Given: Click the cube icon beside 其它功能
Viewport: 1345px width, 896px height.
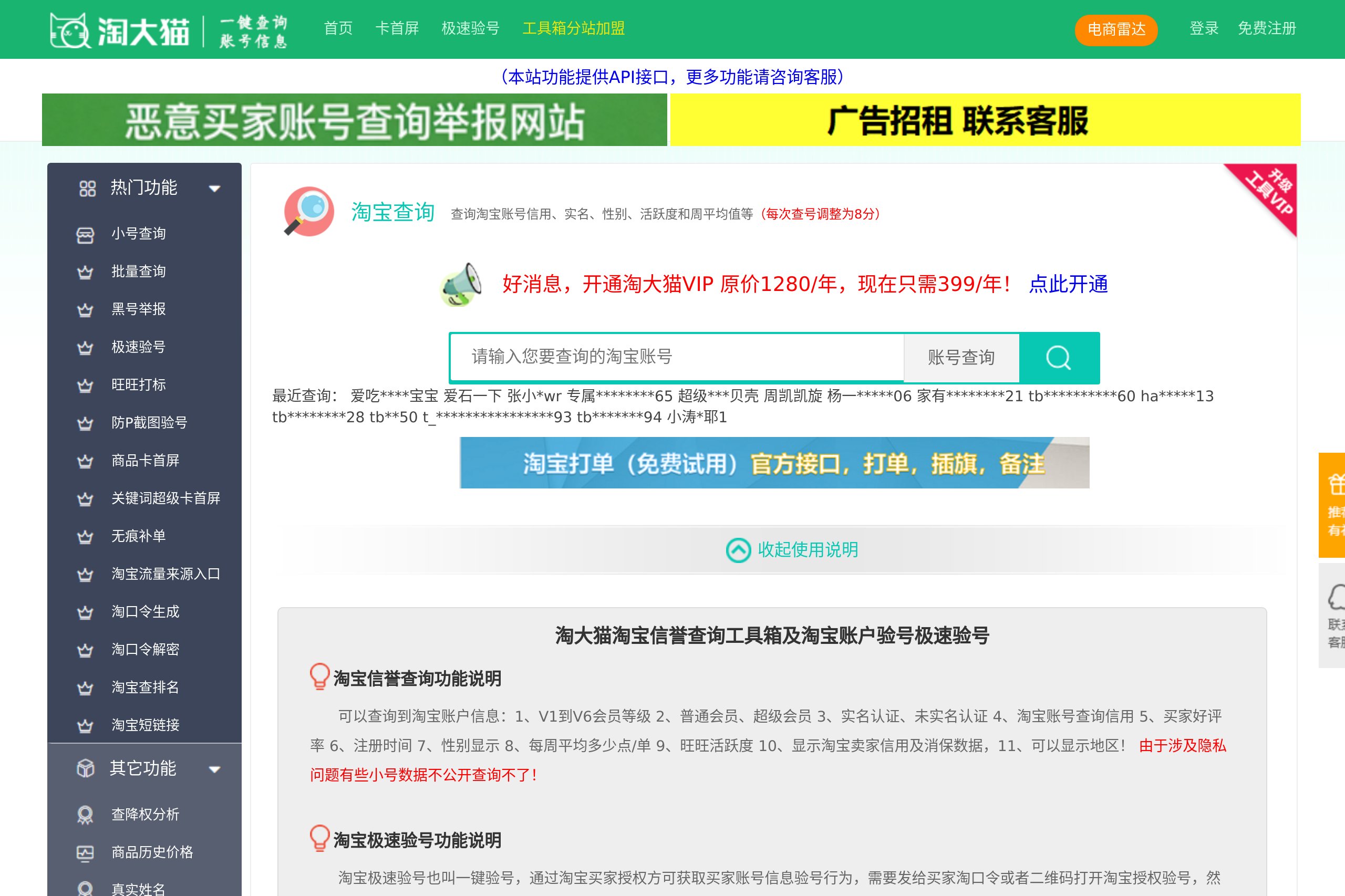Looking at the screenshot, I should 86,768.
